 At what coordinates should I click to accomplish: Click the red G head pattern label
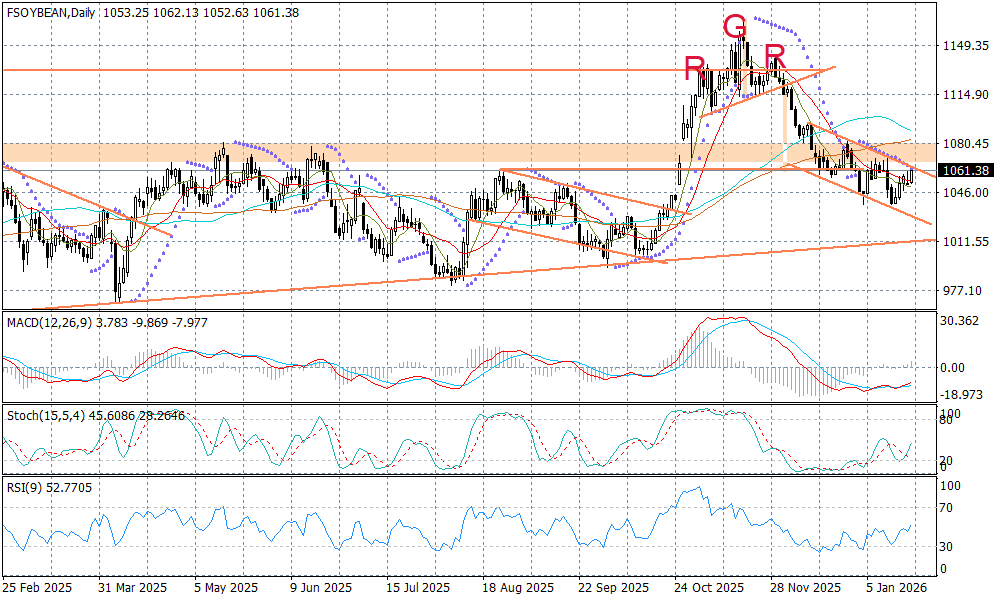pos(735,26)
